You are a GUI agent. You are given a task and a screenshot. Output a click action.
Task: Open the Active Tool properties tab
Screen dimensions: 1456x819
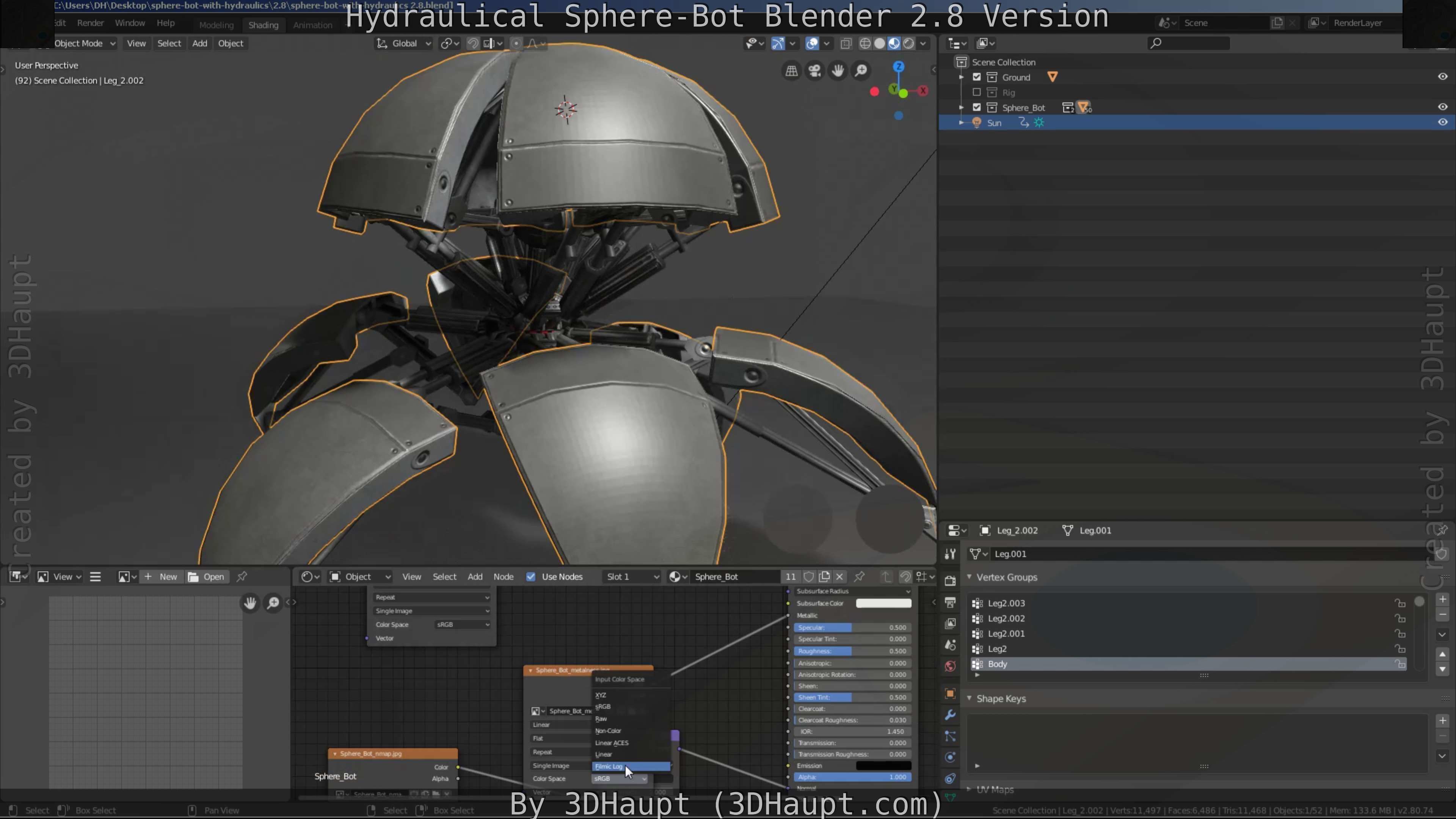point(950,554)
